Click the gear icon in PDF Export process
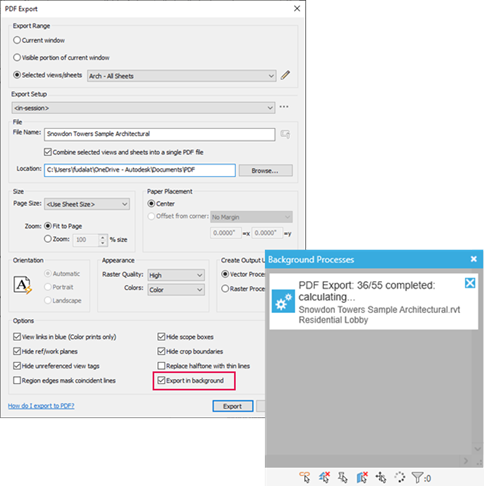 click(283, 301)
